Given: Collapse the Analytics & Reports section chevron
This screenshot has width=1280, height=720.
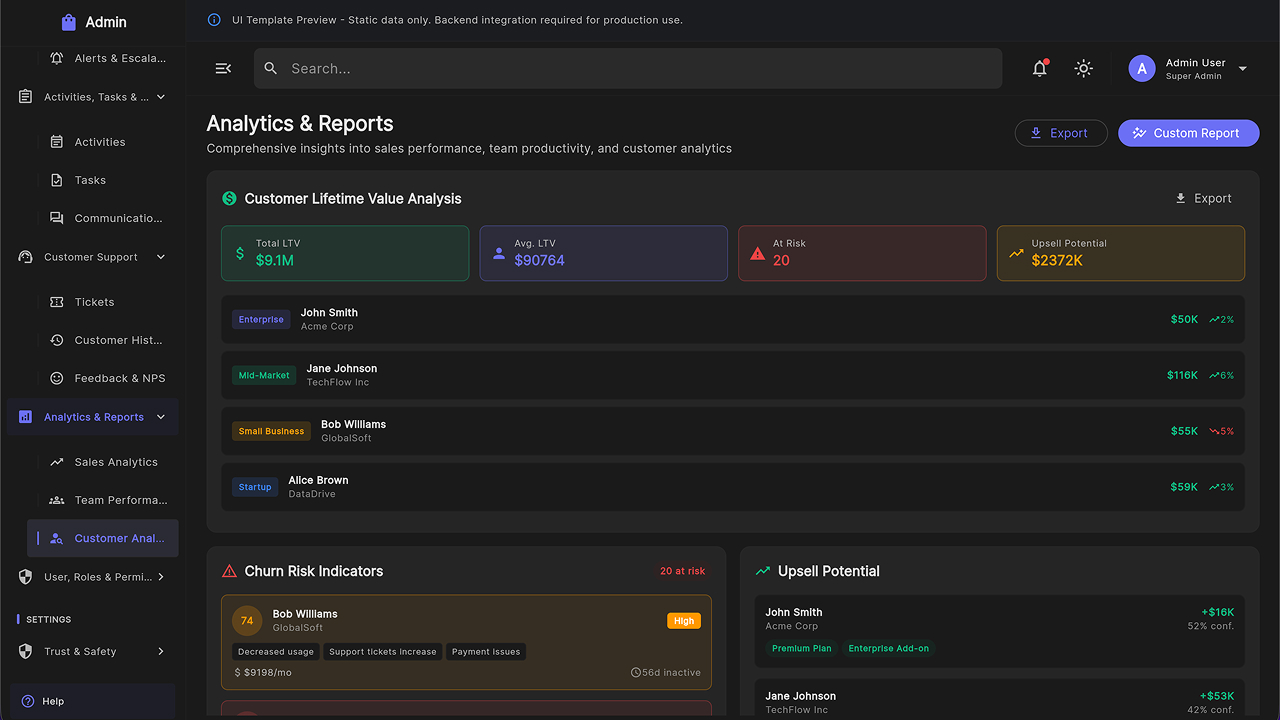Looking at the screenshot, I should [161, 417].
